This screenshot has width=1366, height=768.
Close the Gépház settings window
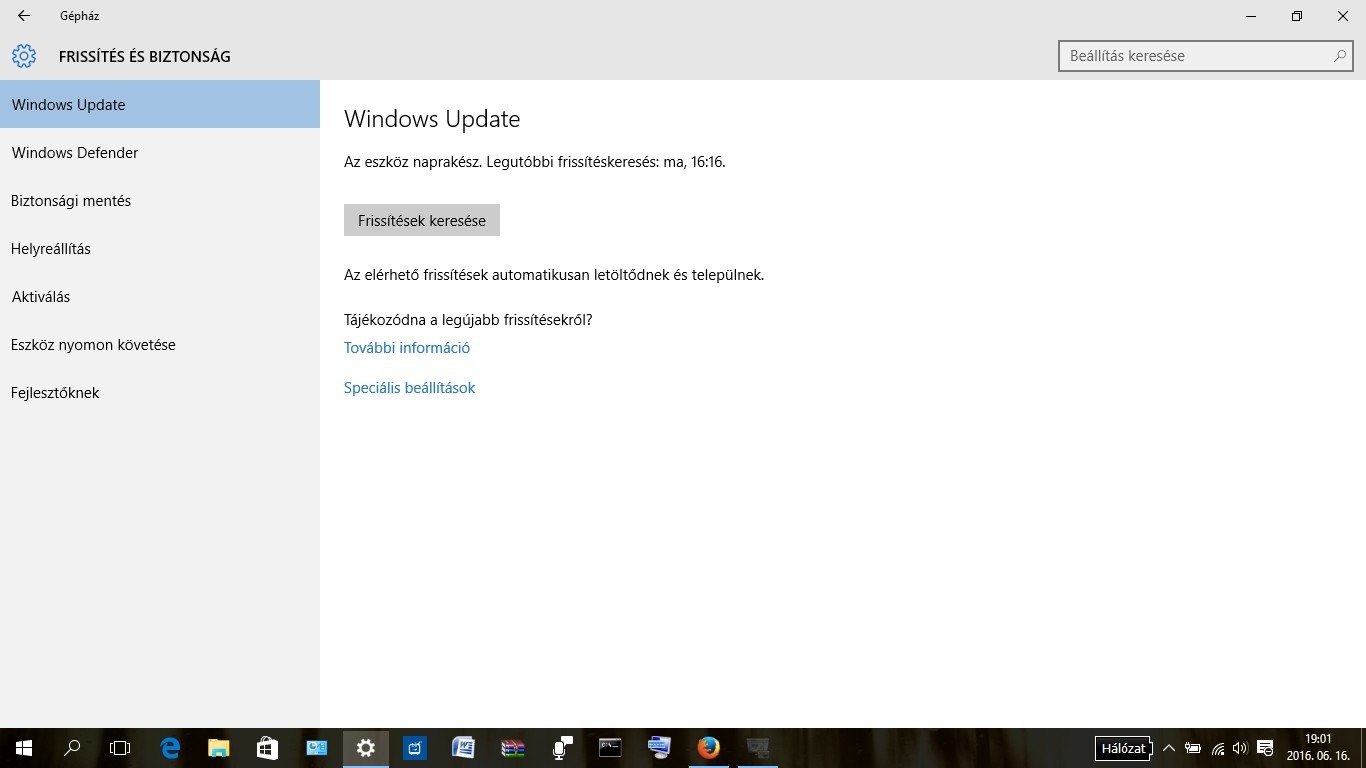pos(1343,16)
